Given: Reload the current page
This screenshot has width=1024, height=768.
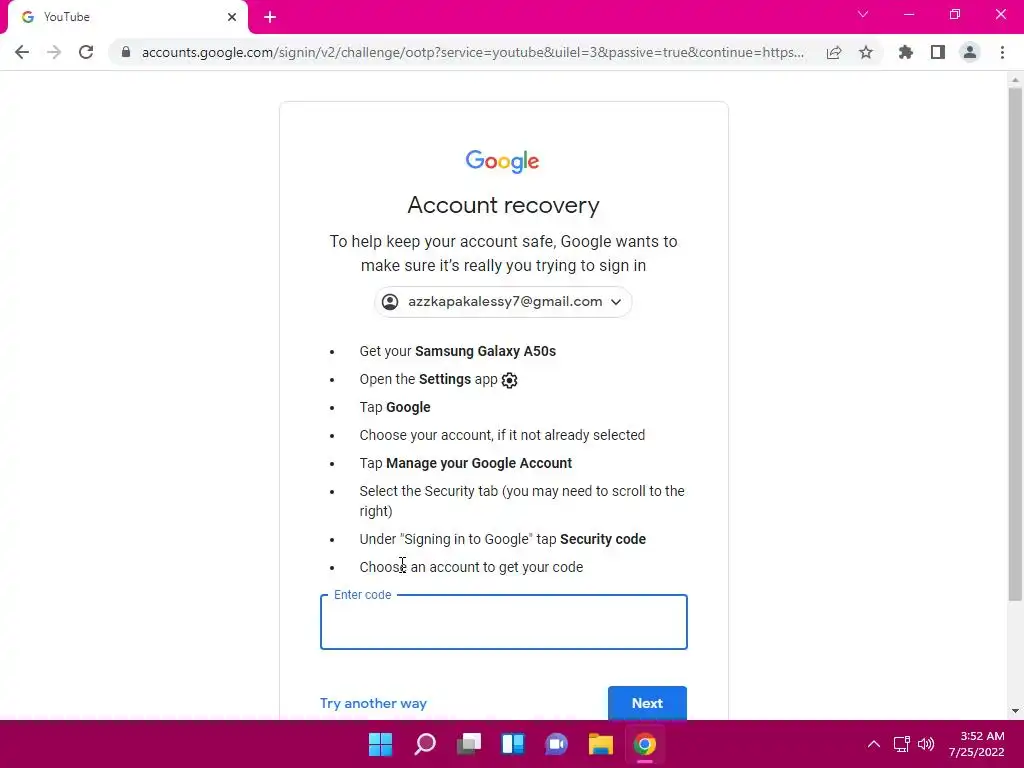Looking at the screenshot, I should [86, 52].
